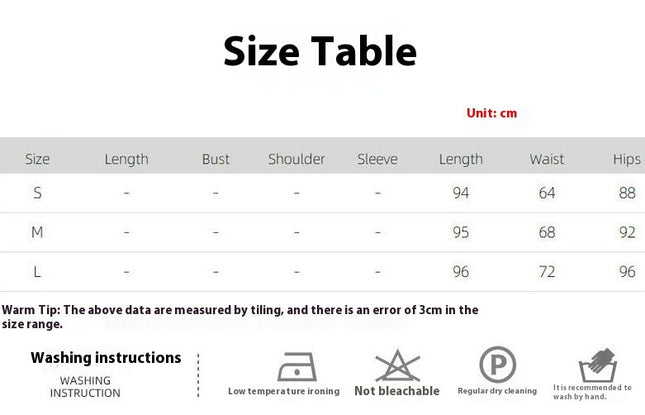Select the Shoulder column header
The image size is (645, 415).
(297, 159)
